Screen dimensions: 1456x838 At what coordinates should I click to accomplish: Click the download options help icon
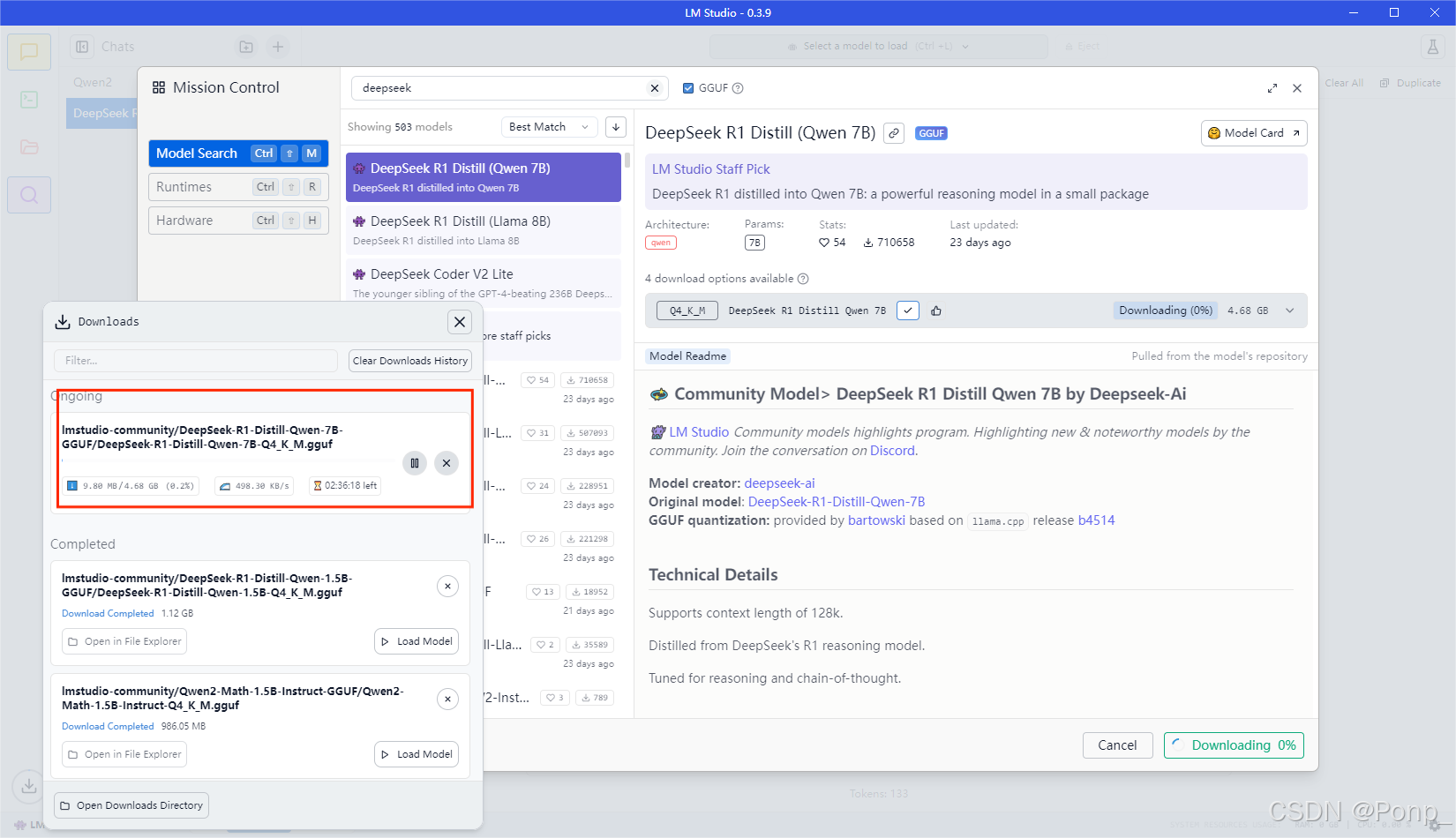point(803,279)
